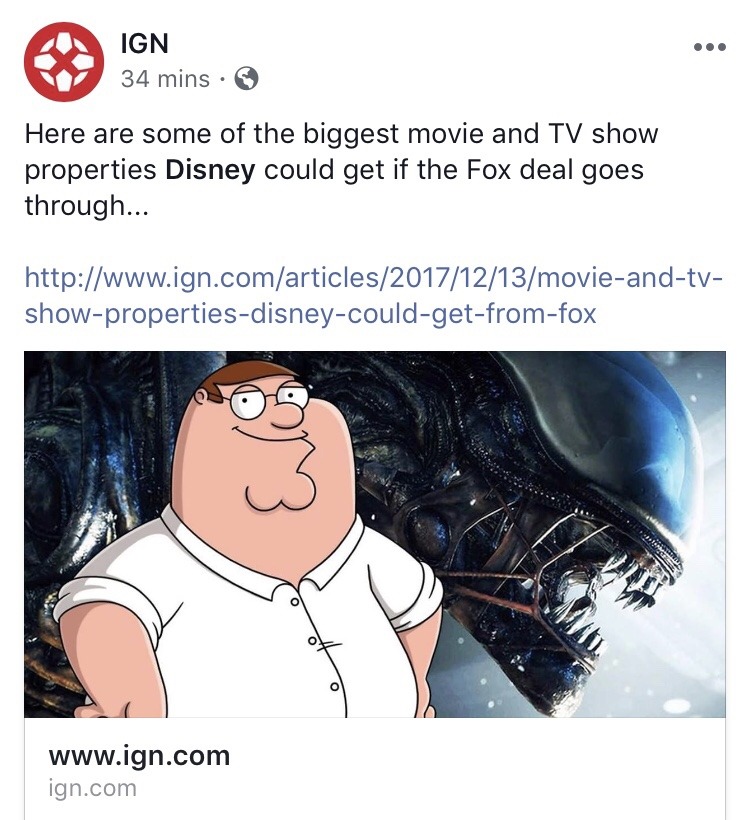This screenshot has width=750, height=820.
Task: Open the three-dot post options menu
Action: (x=710, y=47)
